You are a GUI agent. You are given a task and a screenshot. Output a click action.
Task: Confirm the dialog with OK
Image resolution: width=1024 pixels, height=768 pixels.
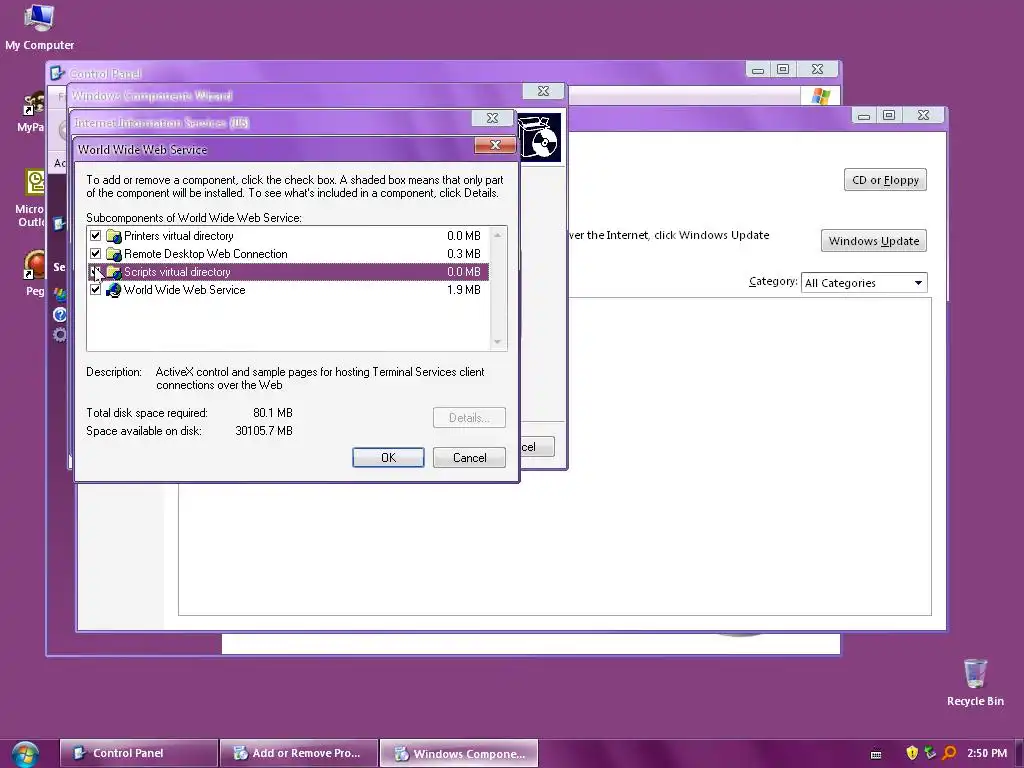pos(388,458)
